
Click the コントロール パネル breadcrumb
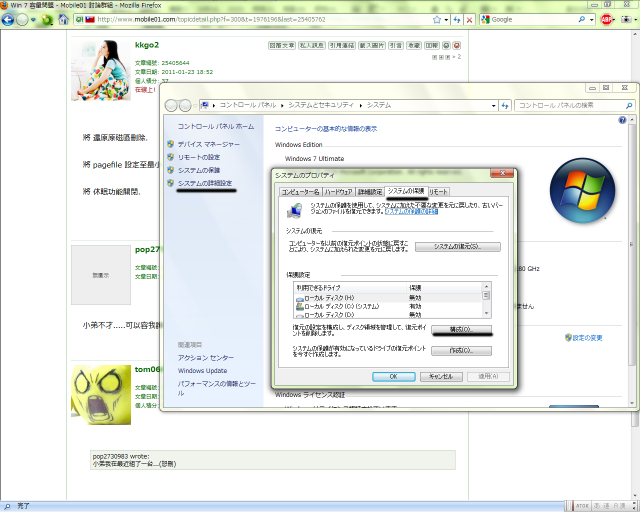(x=248, y=105)
